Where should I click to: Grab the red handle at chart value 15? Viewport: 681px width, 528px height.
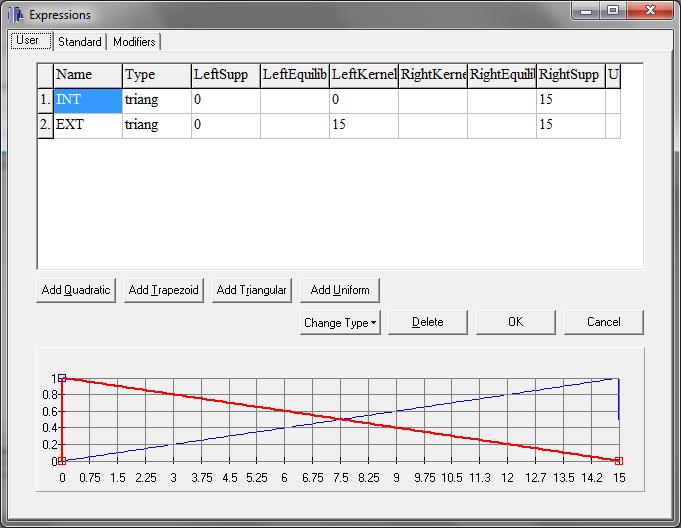click(x=619, y=461)
